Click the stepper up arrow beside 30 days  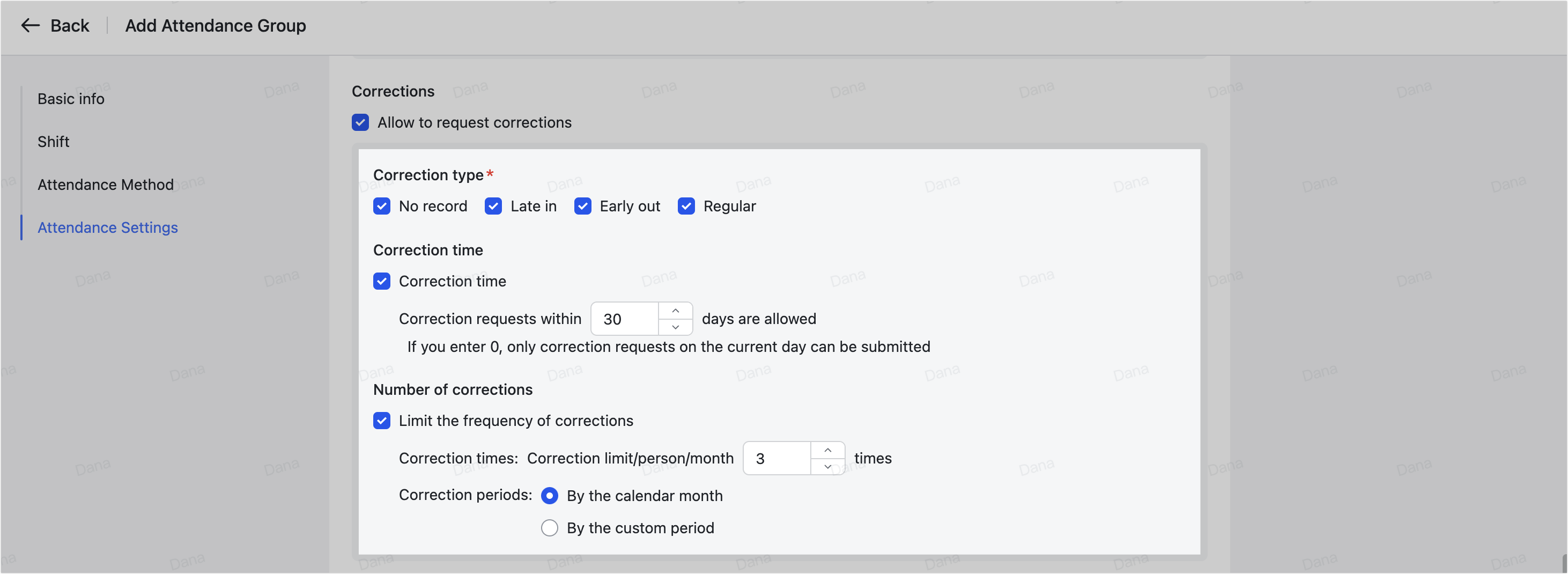coord(675,310)
